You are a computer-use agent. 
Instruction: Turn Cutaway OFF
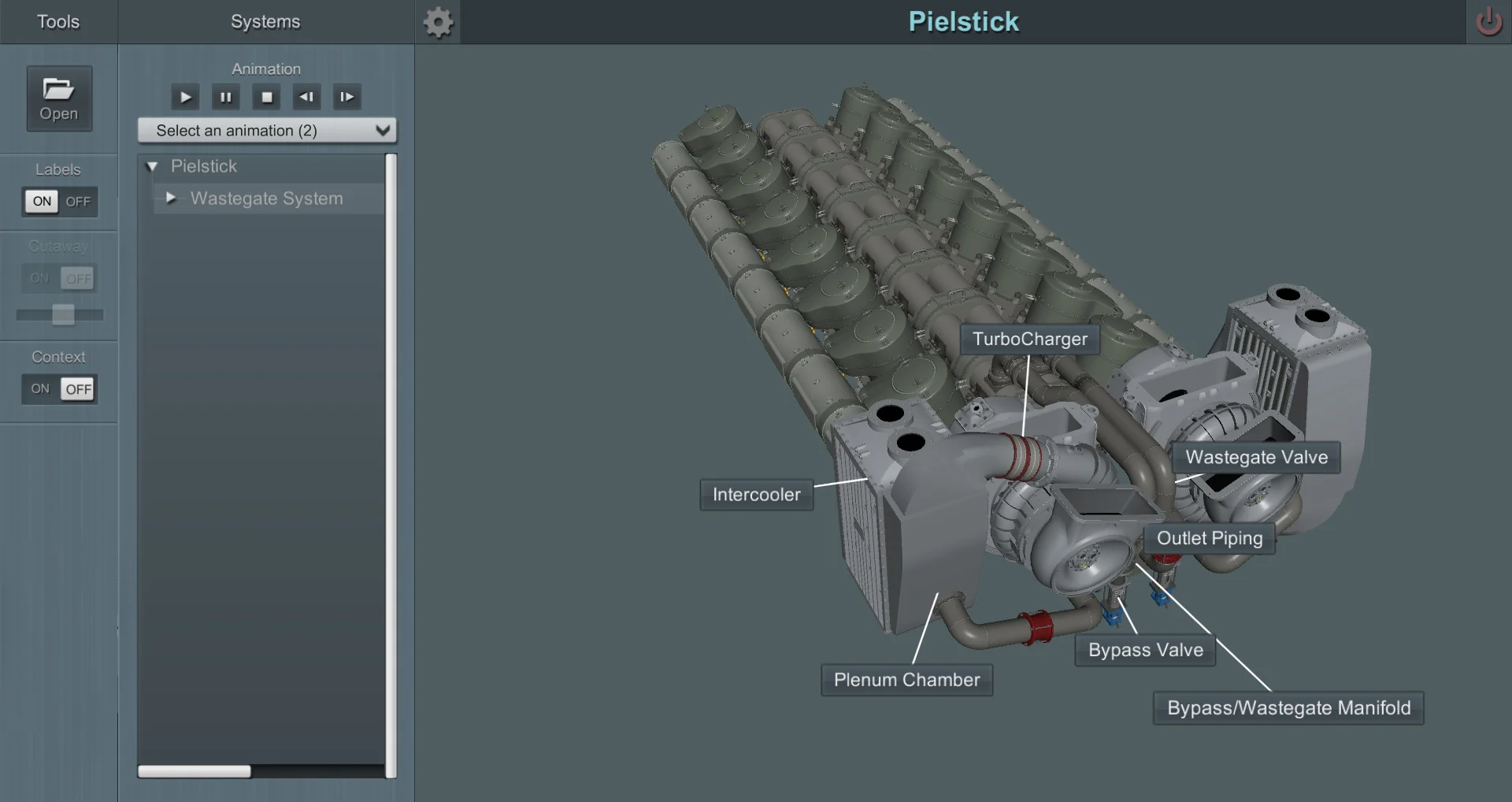click(x=78, y=278)
